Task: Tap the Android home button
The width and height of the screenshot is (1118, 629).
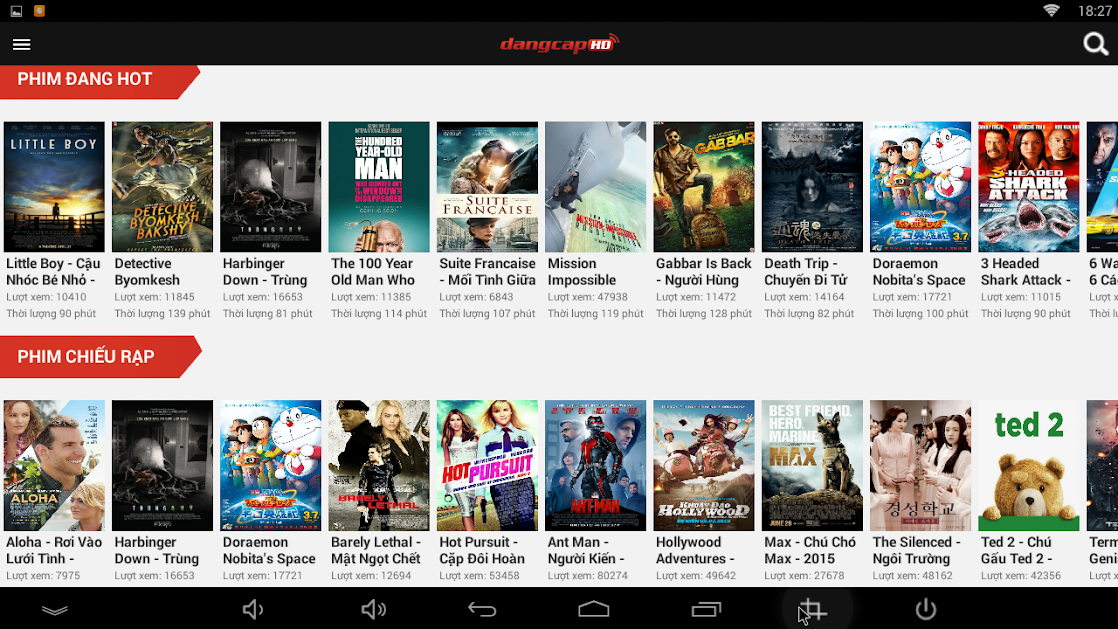Action: pos(593,609)
